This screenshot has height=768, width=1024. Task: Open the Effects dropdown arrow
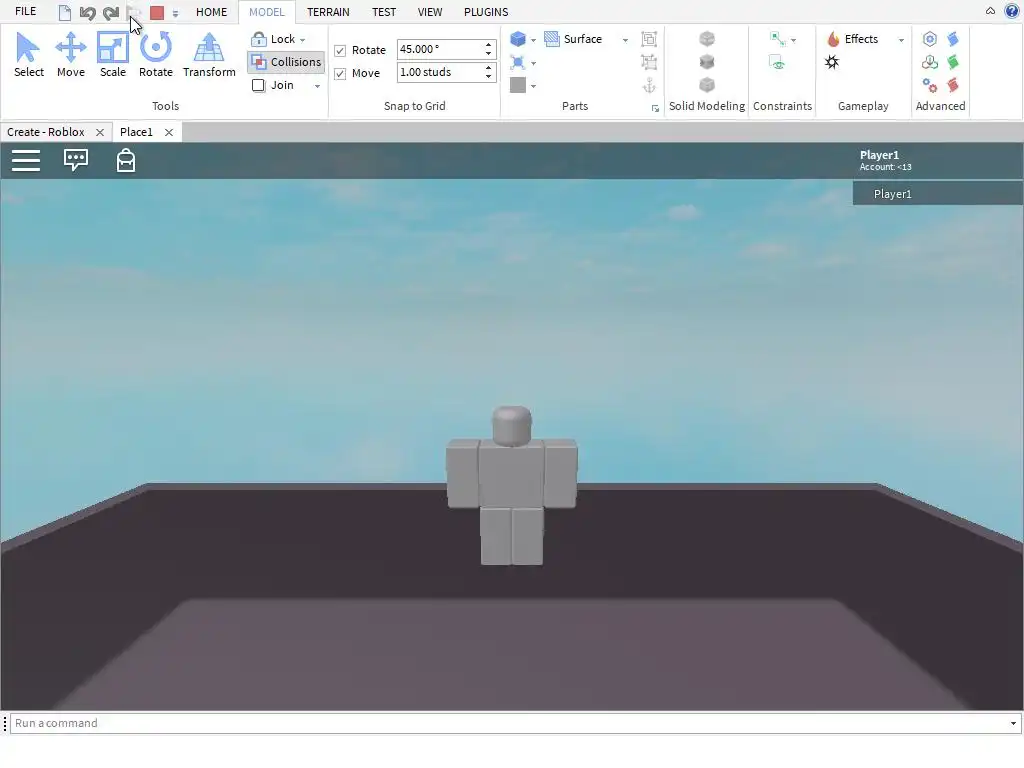(x=901, y=40)
